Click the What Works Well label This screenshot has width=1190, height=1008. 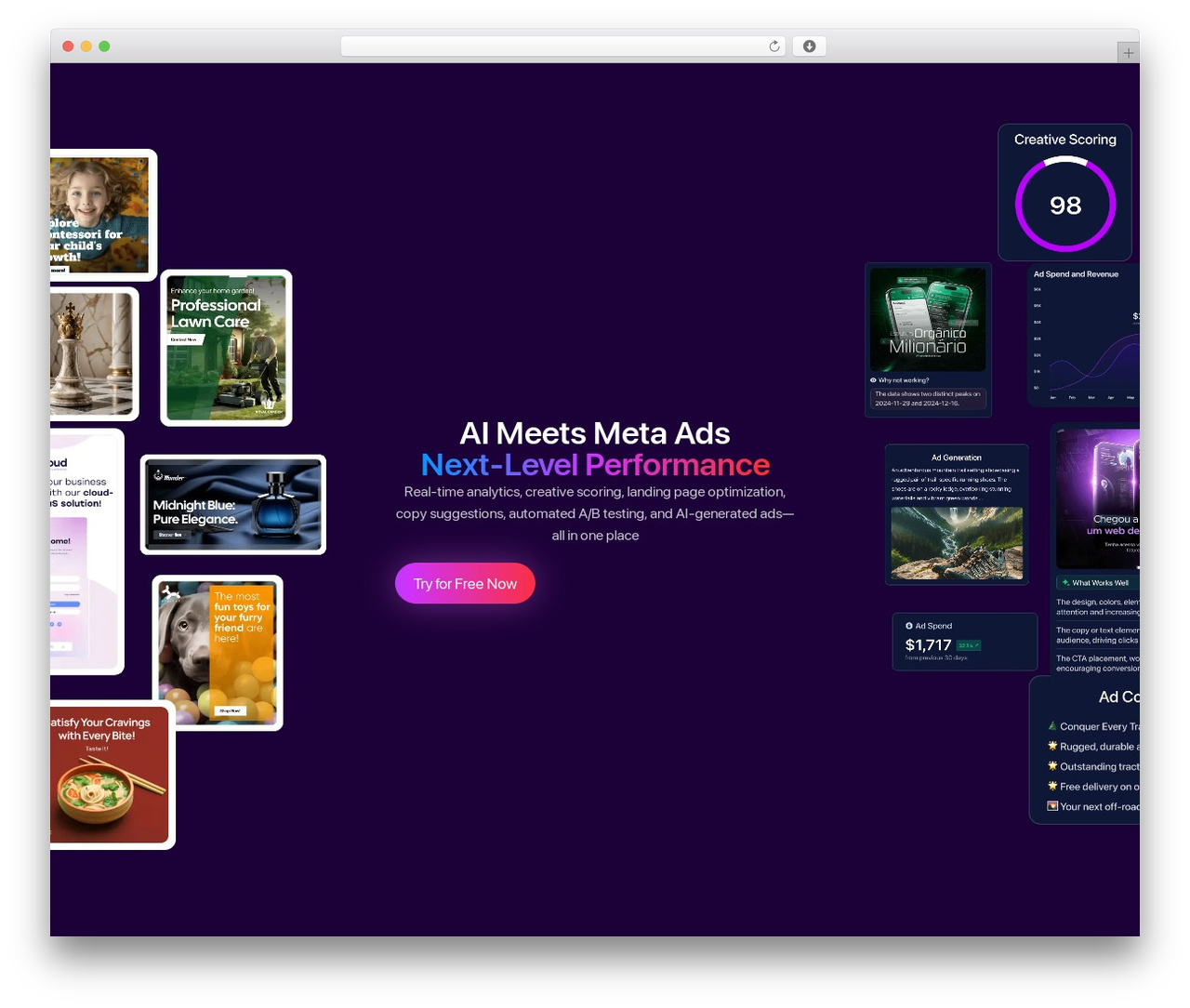click(1100, 583)
